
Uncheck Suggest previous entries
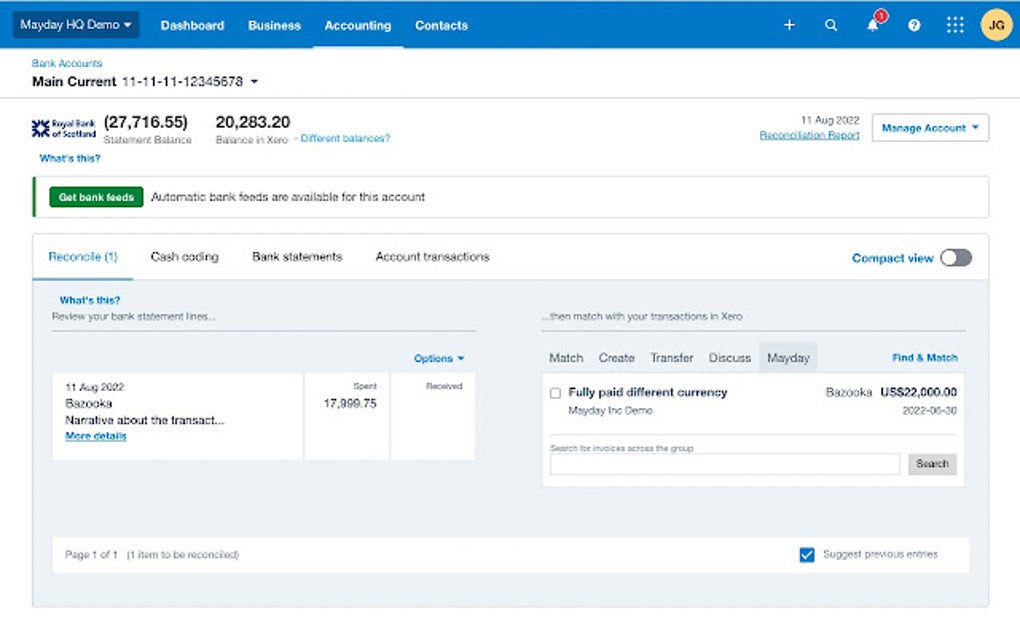tap(807, 554)
